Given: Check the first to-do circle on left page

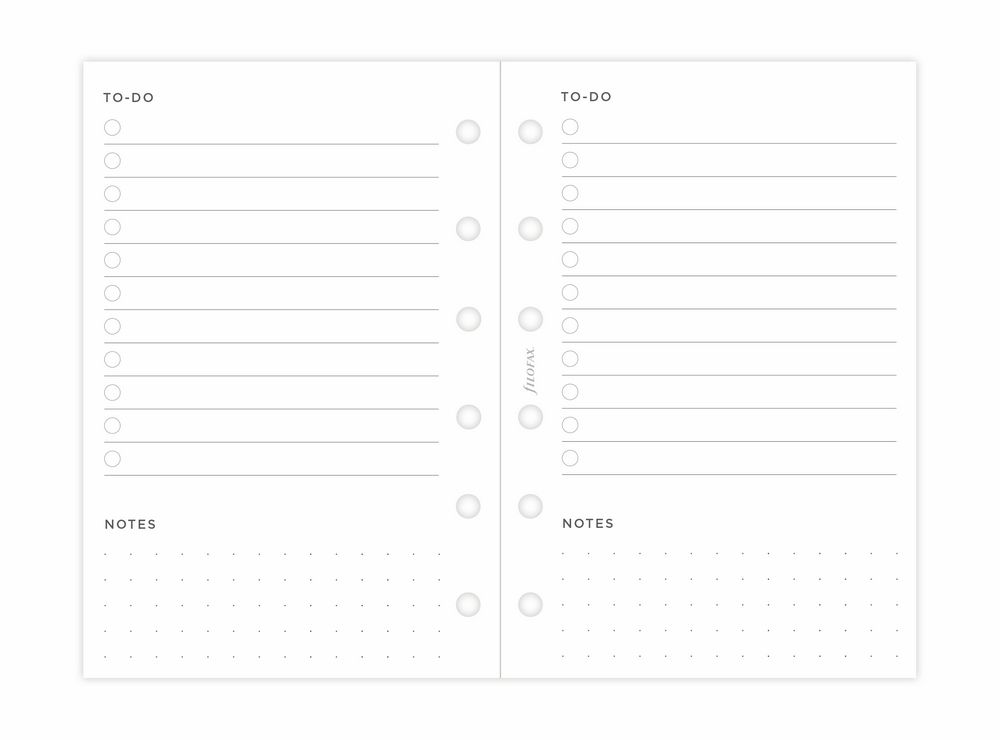Looking at the screenshot, I should (x=112, y=128).
